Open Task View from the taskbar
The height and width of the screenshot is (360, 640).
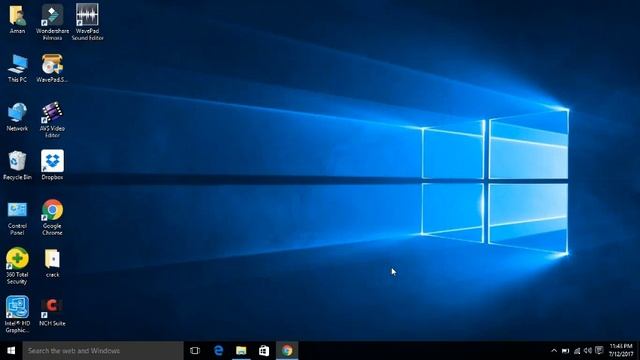pyautogui.click(x=195, y=351)
